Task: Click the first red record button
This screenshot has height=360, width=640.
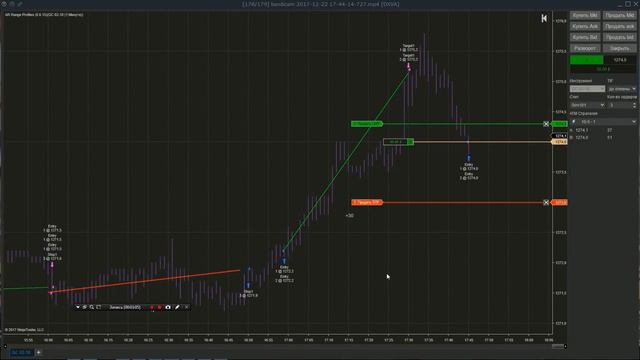Action: (x=152, y=307)
